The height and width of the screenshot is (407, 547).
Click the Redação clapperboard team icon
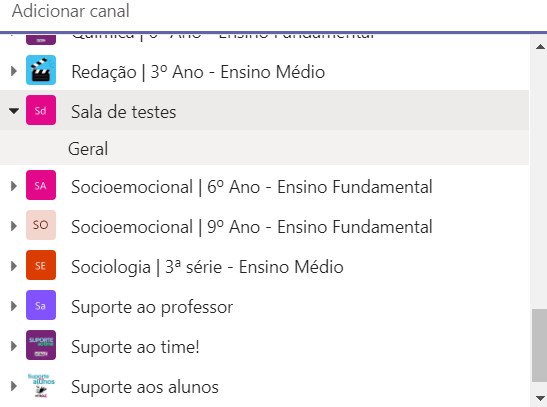(41, 70)
